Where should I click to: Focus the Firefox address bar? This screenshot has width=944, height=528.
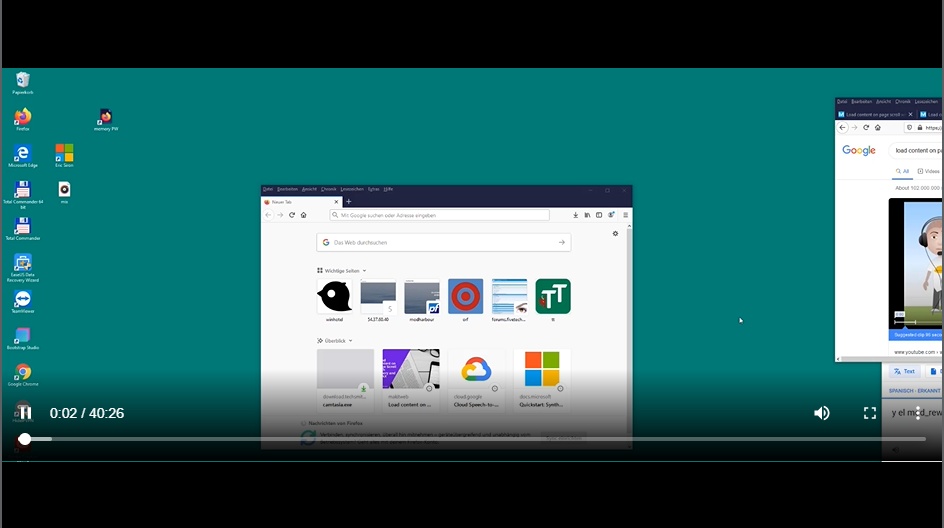point(439,215)
